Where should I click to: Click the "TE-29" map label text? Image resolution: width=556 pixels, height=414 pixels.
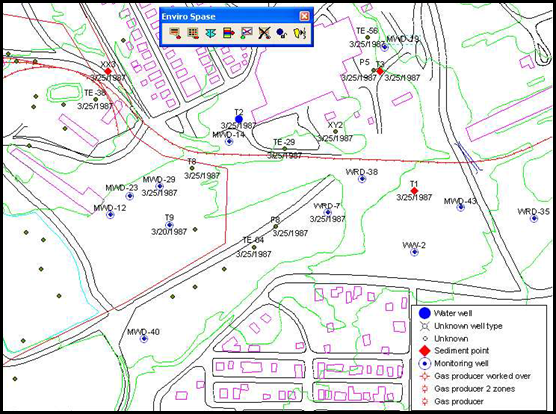(x=284, y=142)
